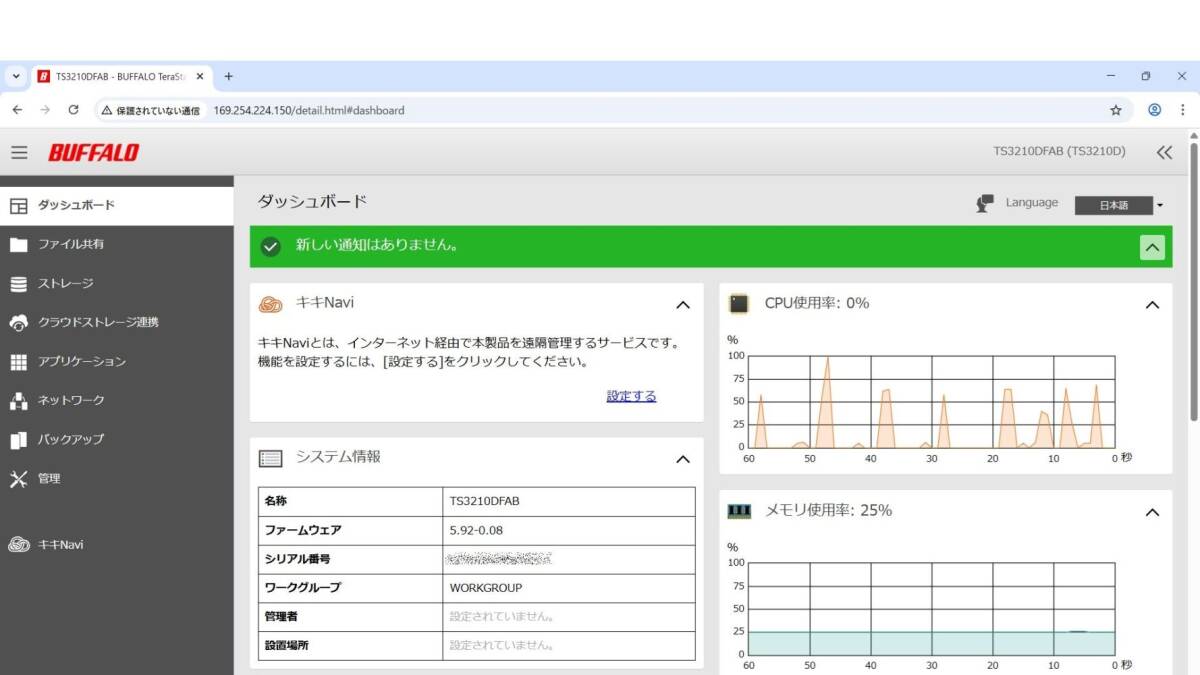Screen dimensions: 1200x675
Task: Click the WORKGROUP value cell
Action: tap(569, 588)
